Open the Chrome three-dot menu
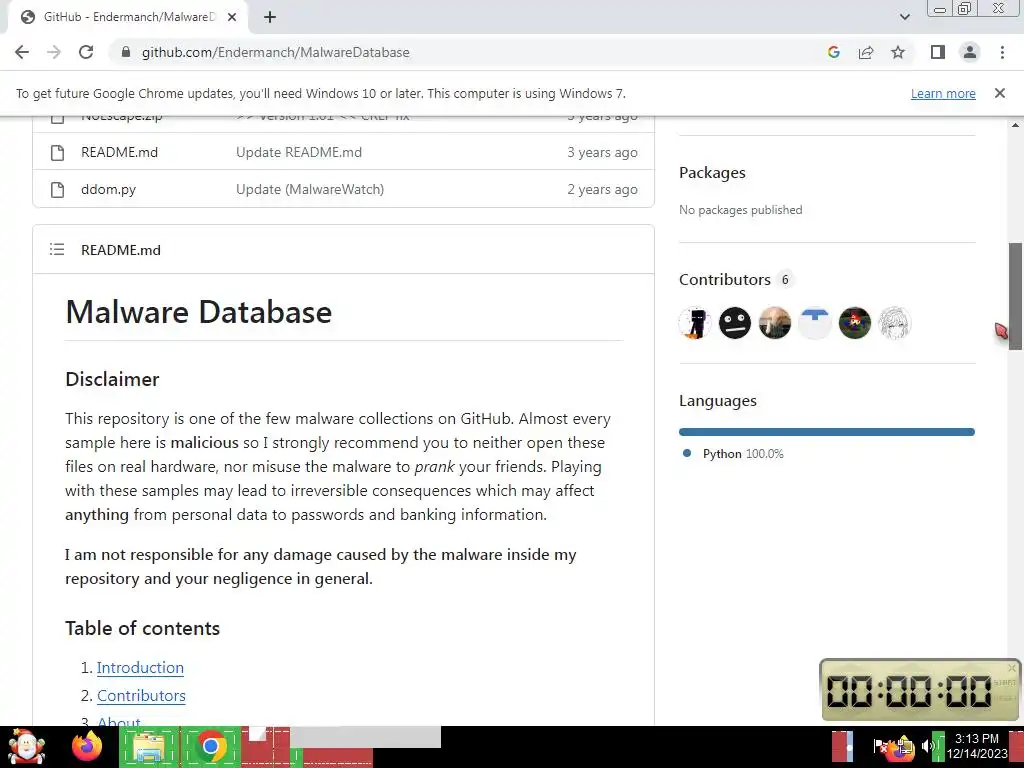The image size is (1024, 768). [x=1002, y=52]
